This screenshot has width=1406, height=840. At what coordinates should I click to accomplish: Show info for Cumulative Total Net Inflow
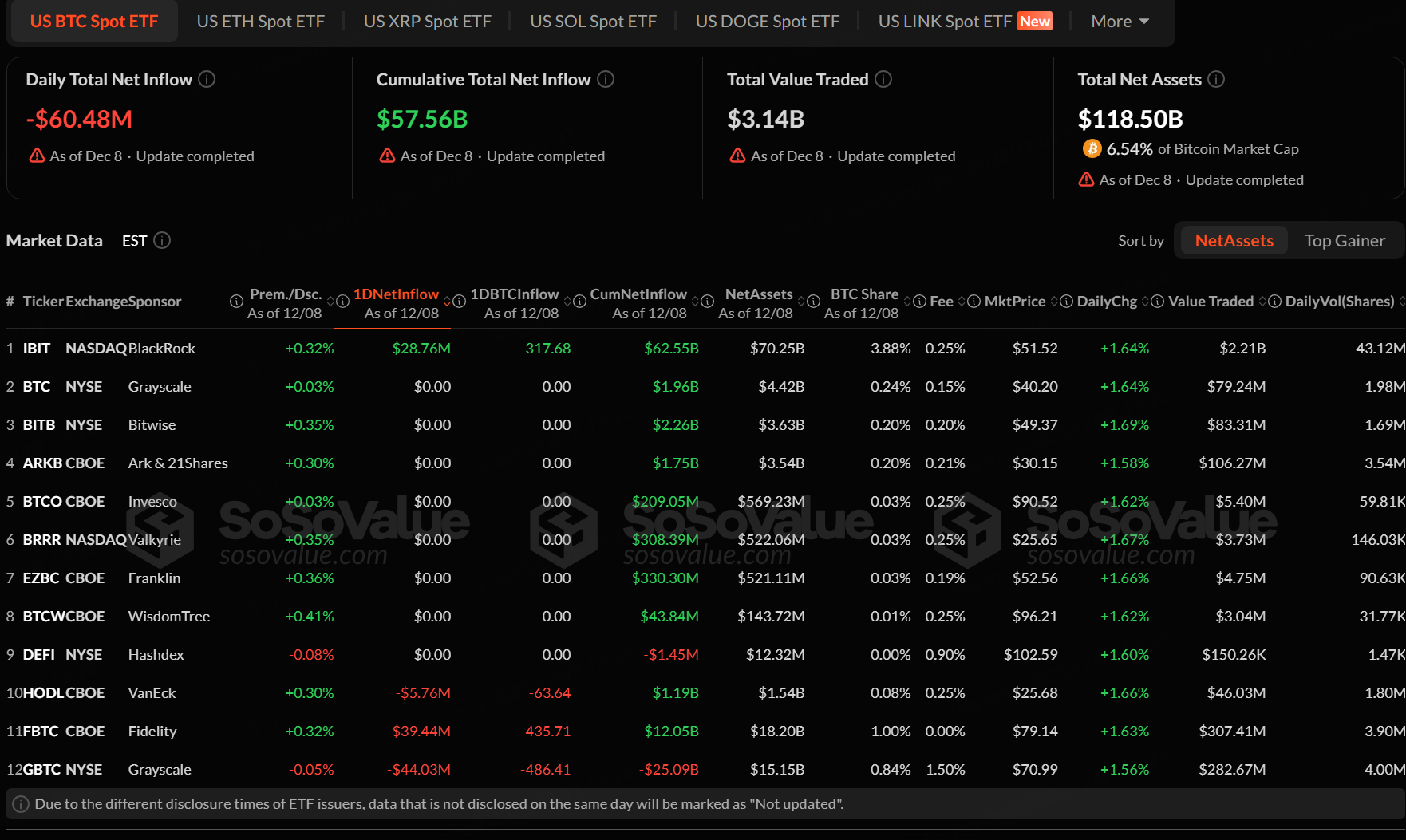pyautogui.click(x=606, y=79)
